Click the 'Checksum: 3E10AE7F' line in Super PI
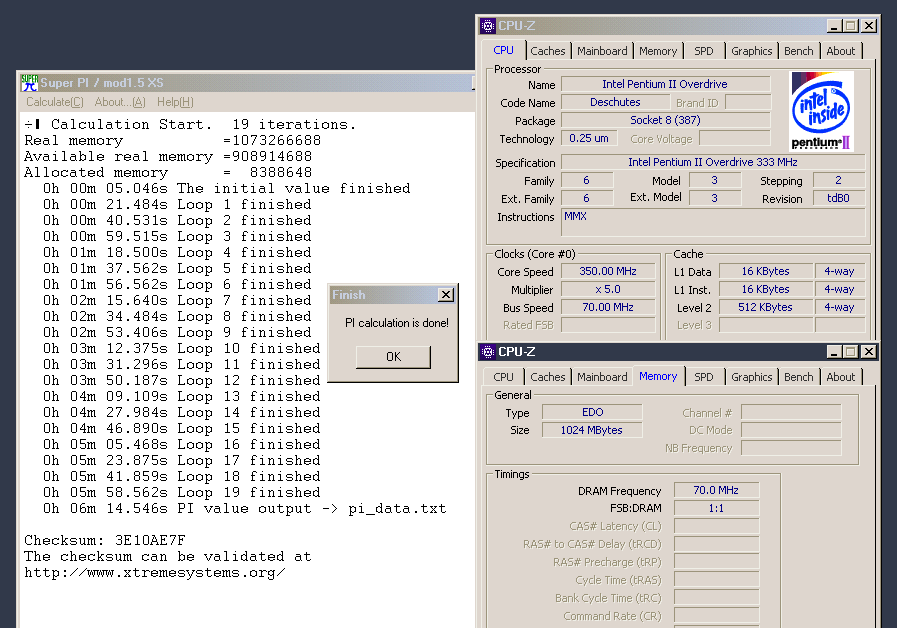 pos(105,540)
